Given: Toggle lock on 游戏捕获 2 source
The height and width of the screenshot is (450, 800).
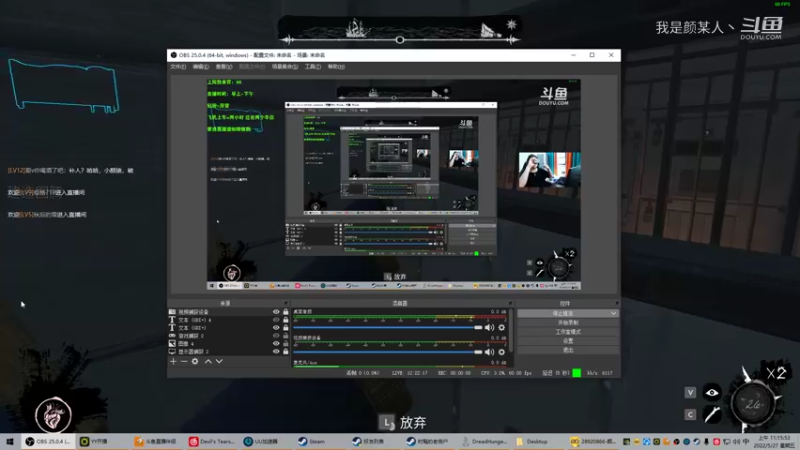Looking at the screenshot, I should tap(286, 336).
